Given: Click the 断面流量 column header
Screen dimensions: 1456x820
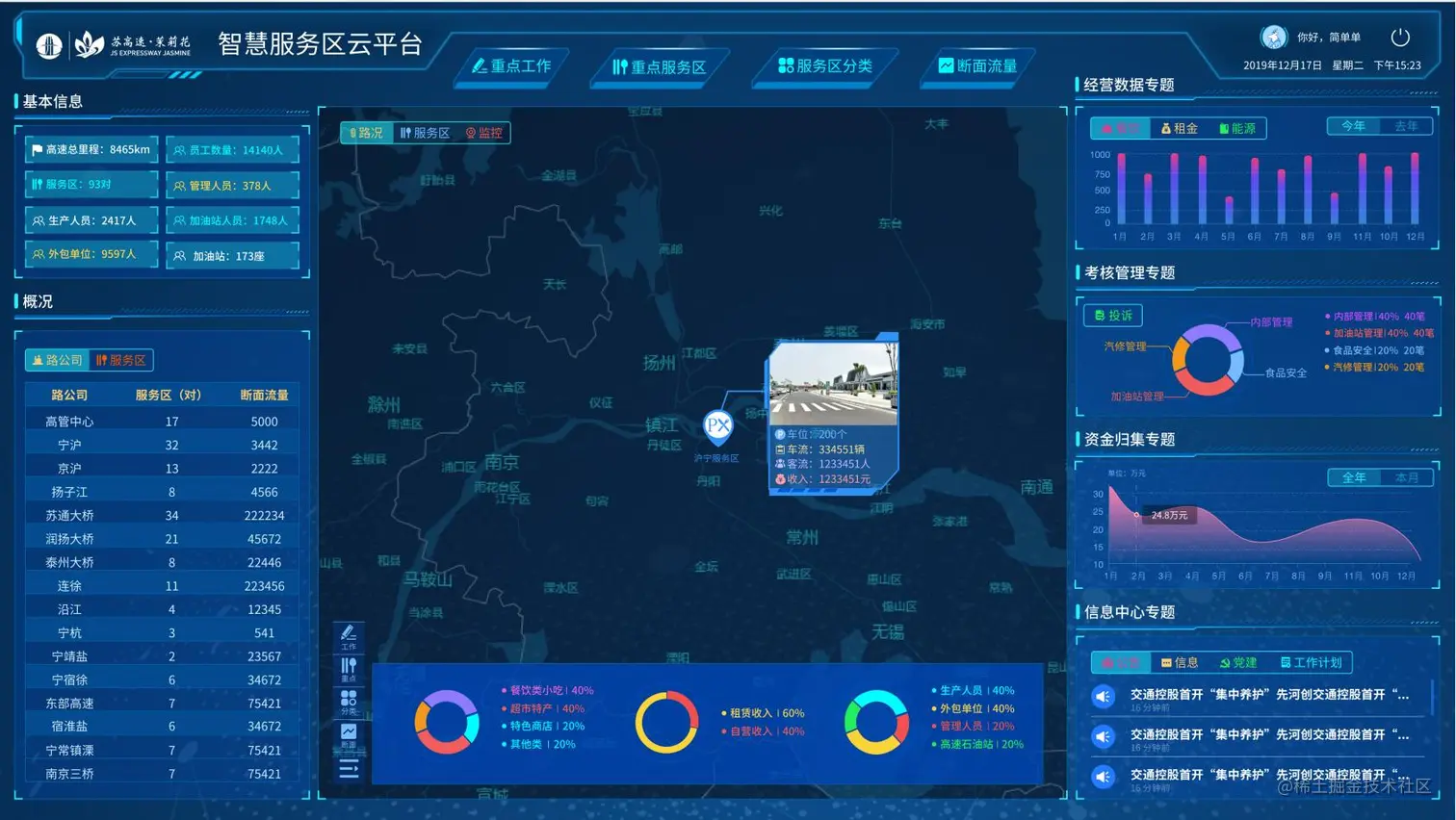Looking at the screenshot, I should click(x=264, y=395).
